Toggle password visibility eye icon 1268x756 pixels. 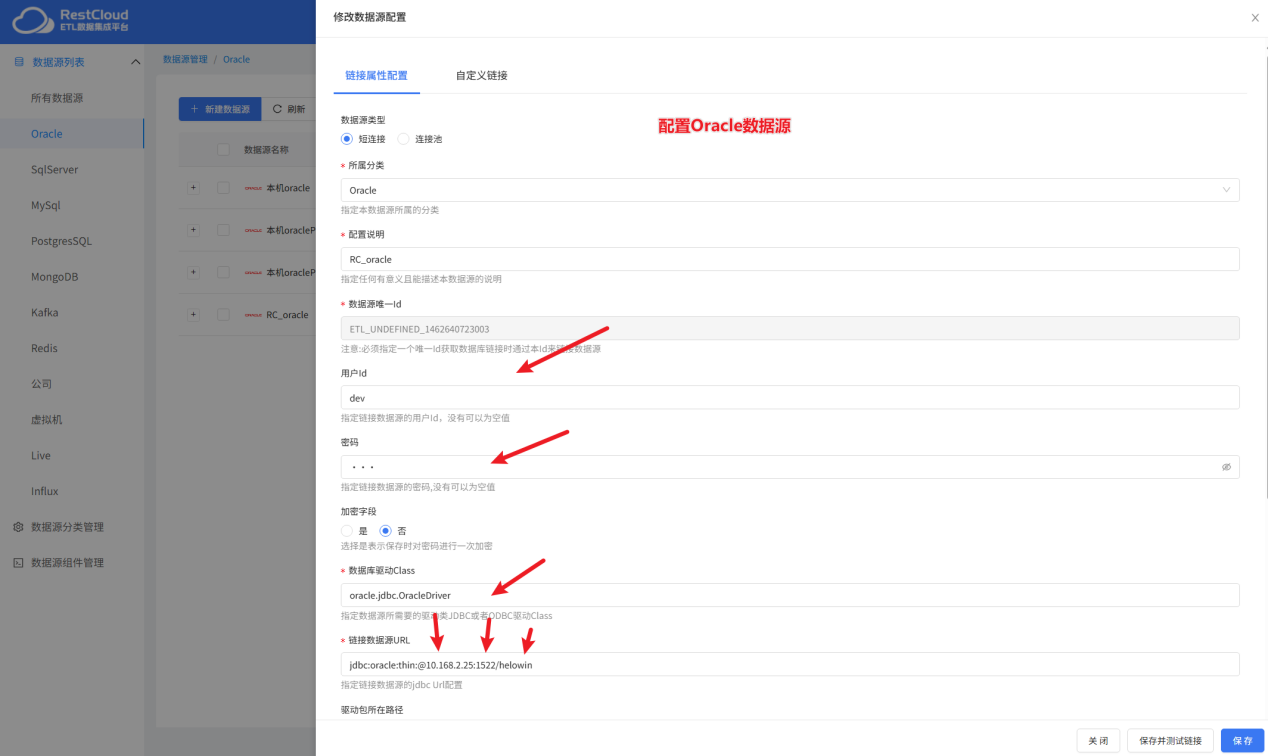(1226, 467)
